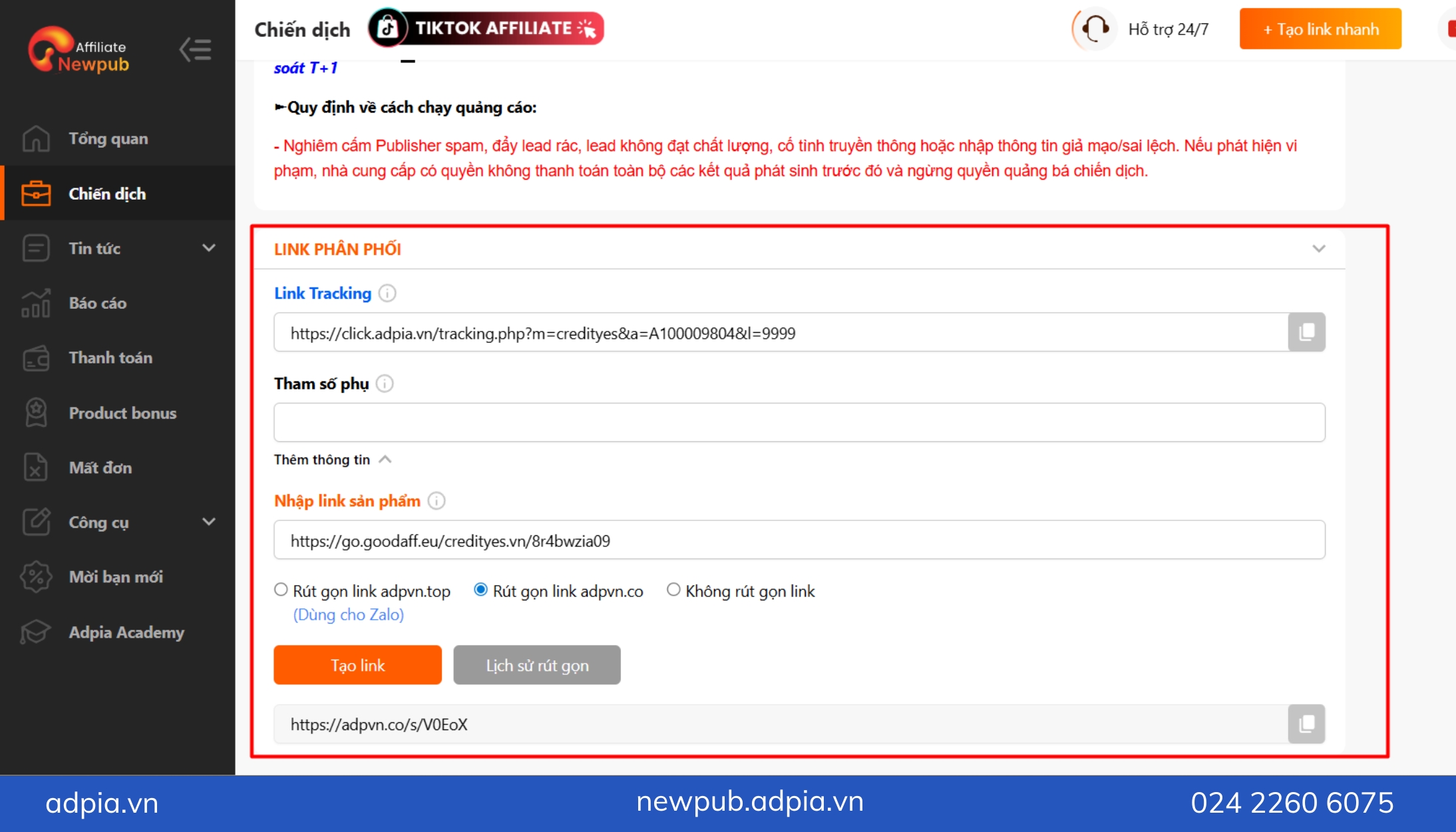Viewport: 1456px width, 832px height.
Task: Select the Rút gọn link adpvn.top option
Action: click(x=281, y=590)
